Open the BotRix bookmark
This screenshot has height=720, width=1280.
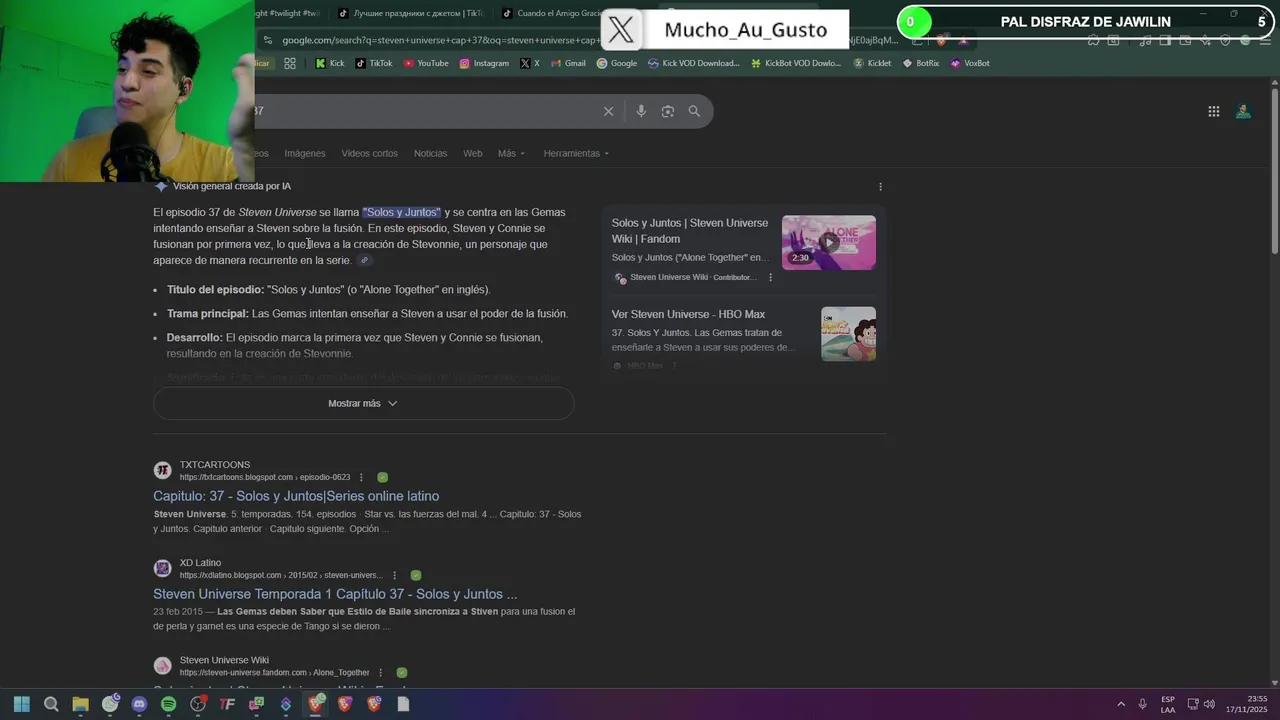pos(920,63)
